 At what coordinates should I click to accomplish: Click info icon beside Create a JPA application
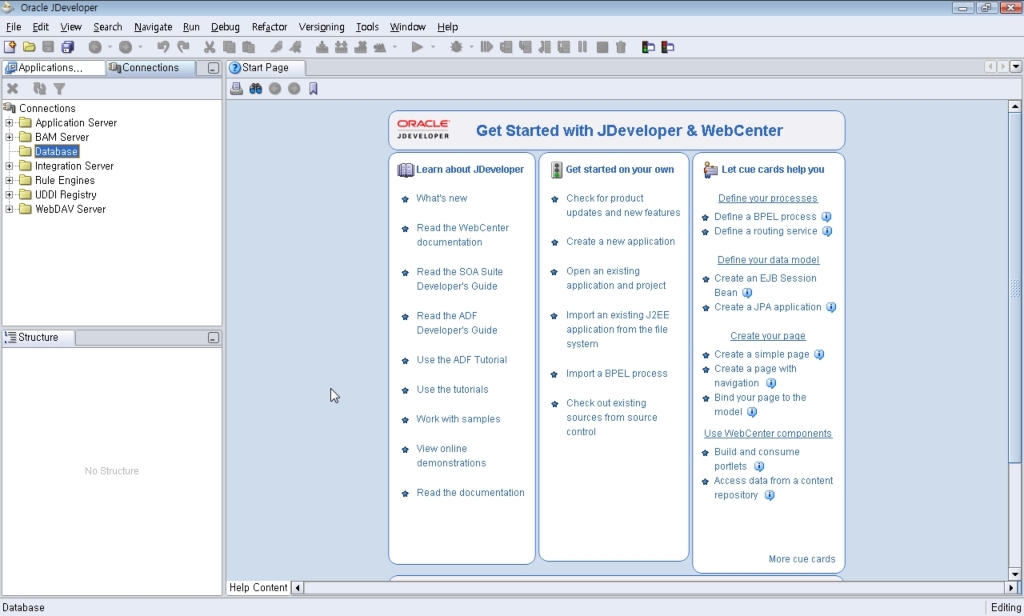831,307
